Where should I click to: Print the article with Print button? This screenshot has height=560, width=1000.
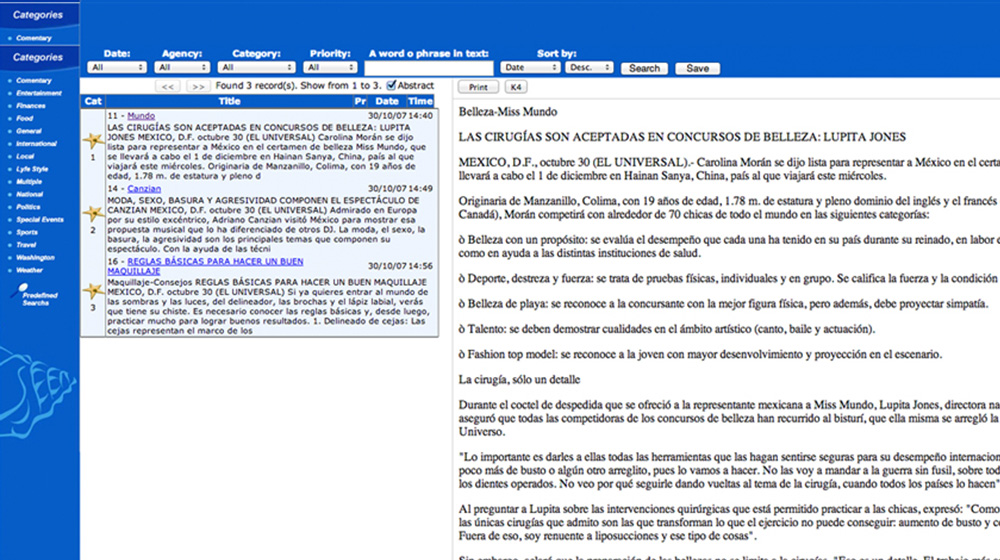(x=478, y=88)
